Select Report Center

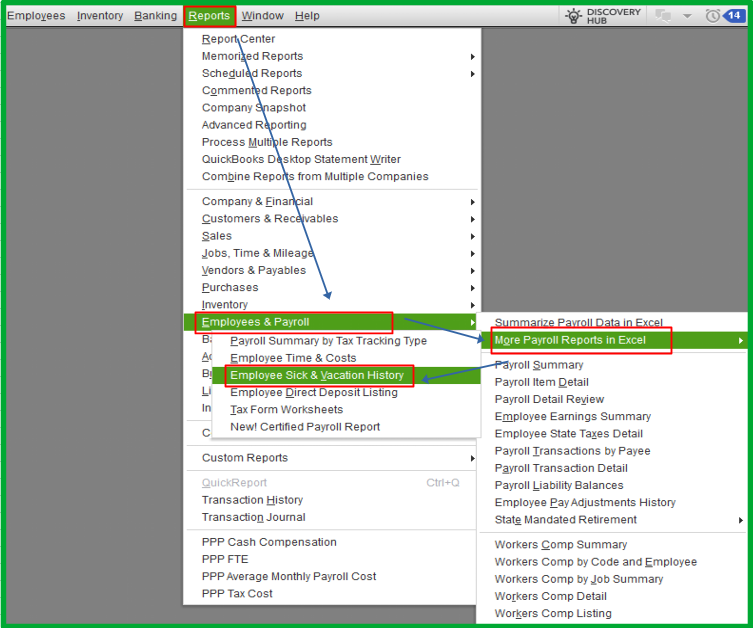point(239,39)
